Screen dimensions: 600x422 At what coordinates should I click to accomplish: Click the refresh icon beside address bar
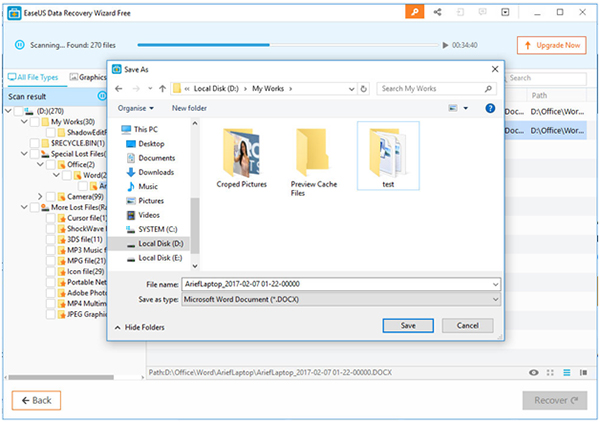[364, 89]
